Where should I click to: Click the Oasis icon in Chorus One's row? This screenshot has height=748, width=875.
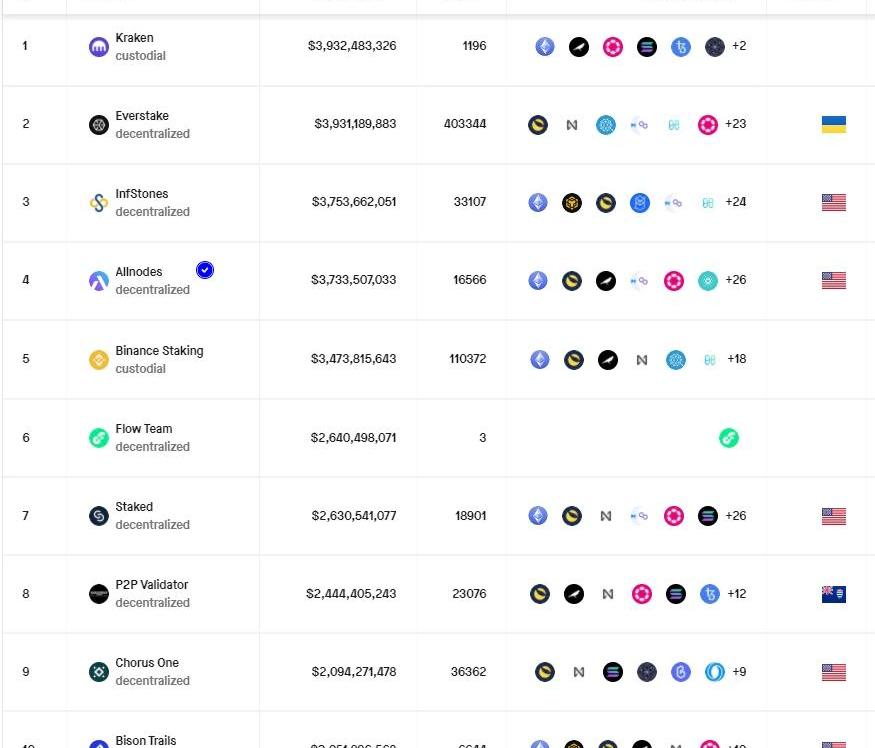[714, 672]
